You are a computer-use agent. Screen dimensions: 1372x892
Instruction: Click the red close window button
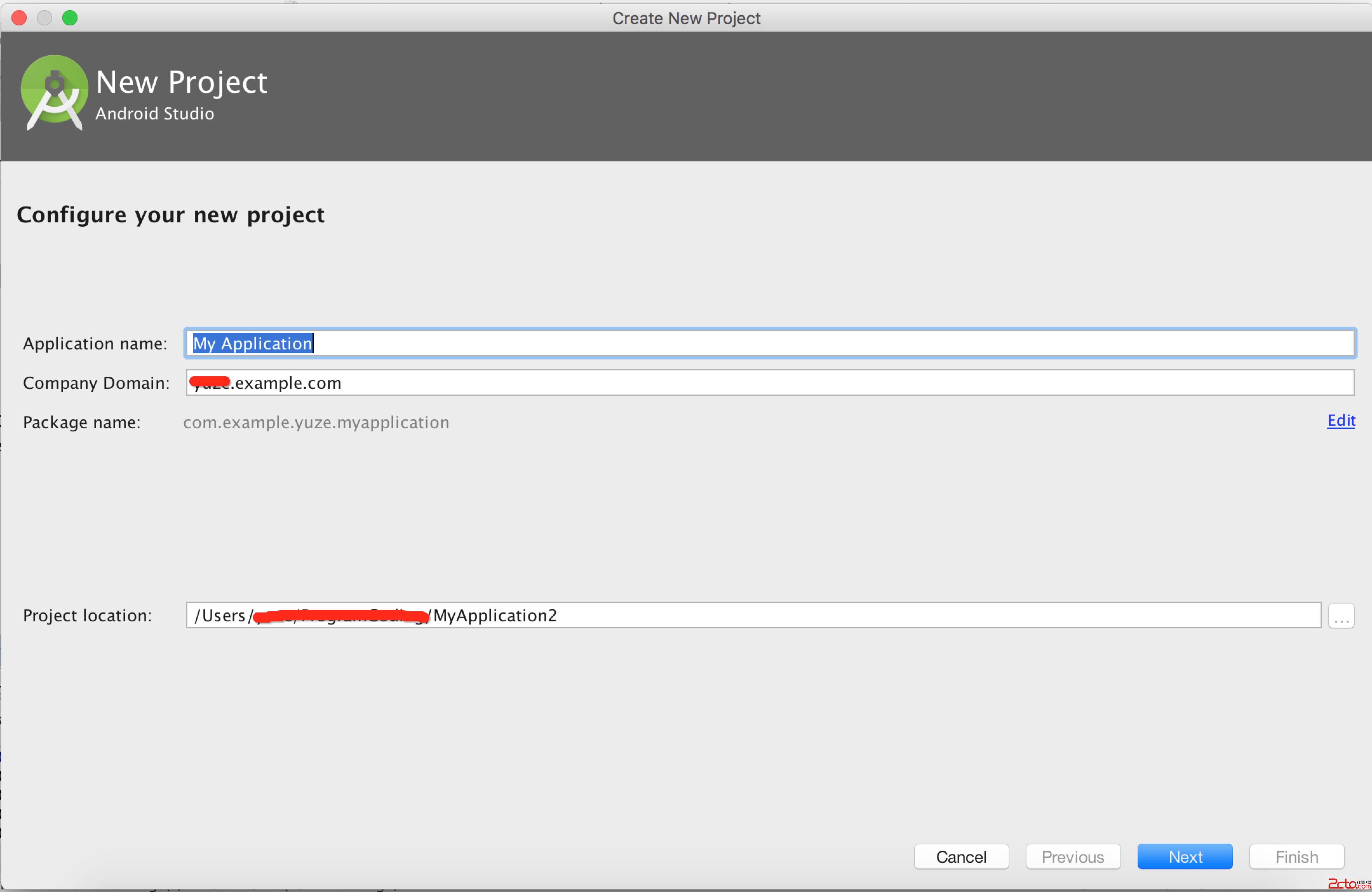click(19, 18)
